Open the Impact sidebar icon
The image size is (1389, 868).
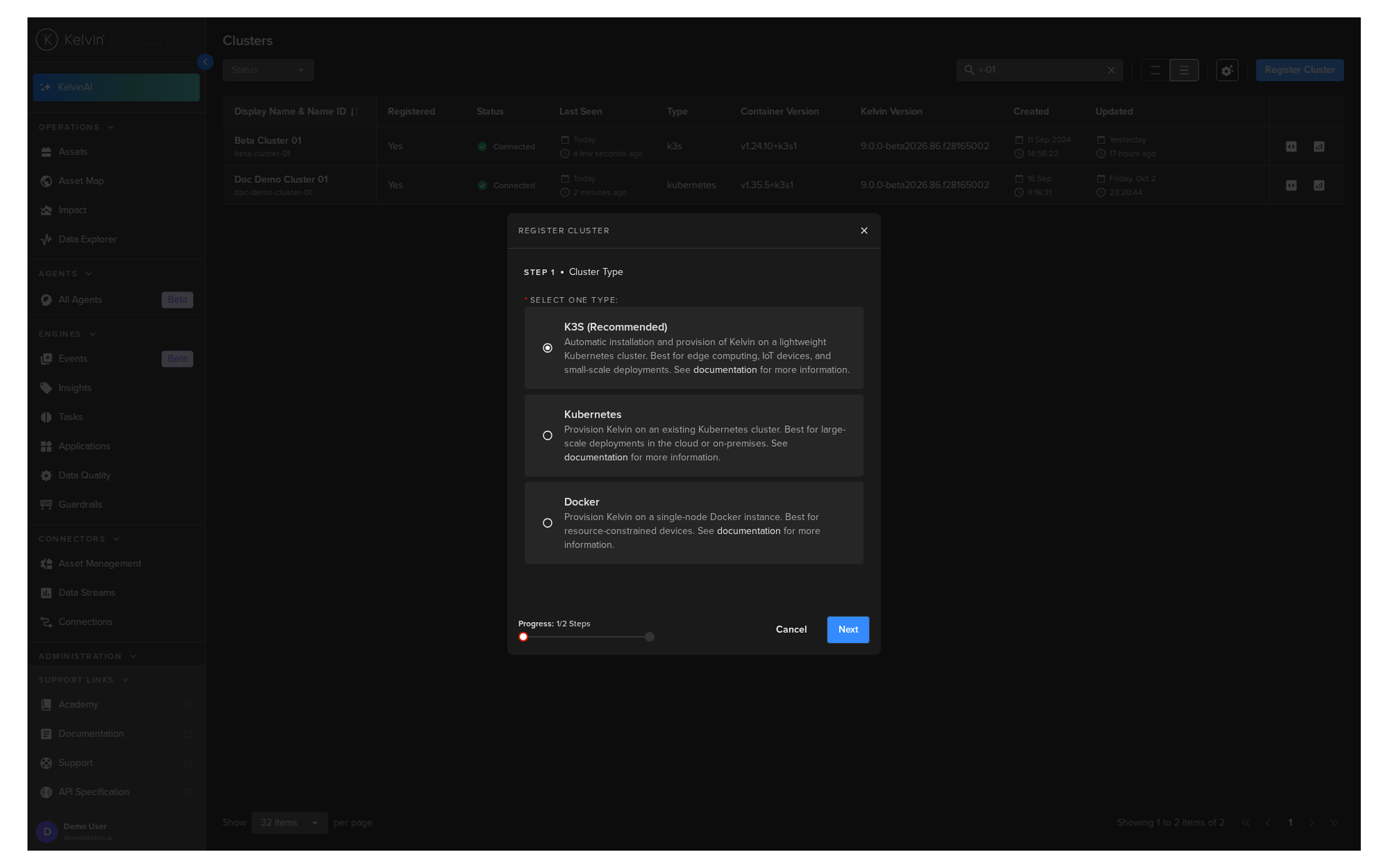pos(46,210)
